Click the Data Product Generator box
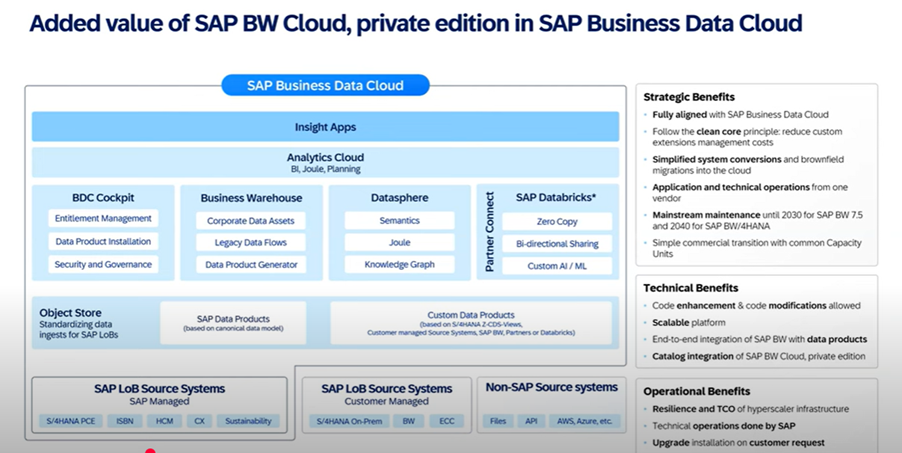 tap(251, 265)
